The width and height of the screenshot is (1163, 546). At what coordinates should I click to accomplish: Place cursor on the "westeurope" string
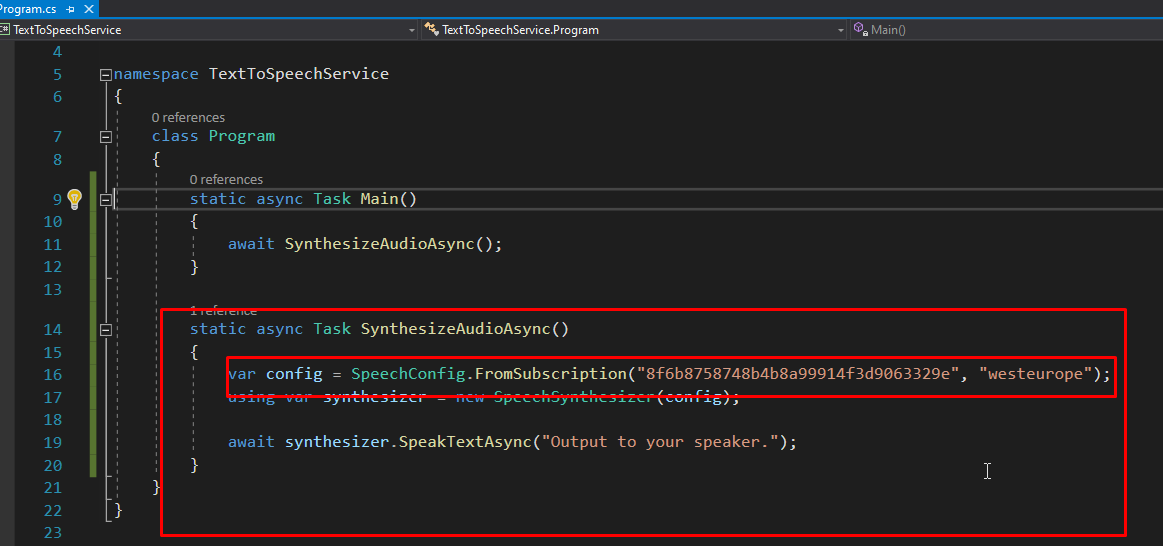(1034, 374)
